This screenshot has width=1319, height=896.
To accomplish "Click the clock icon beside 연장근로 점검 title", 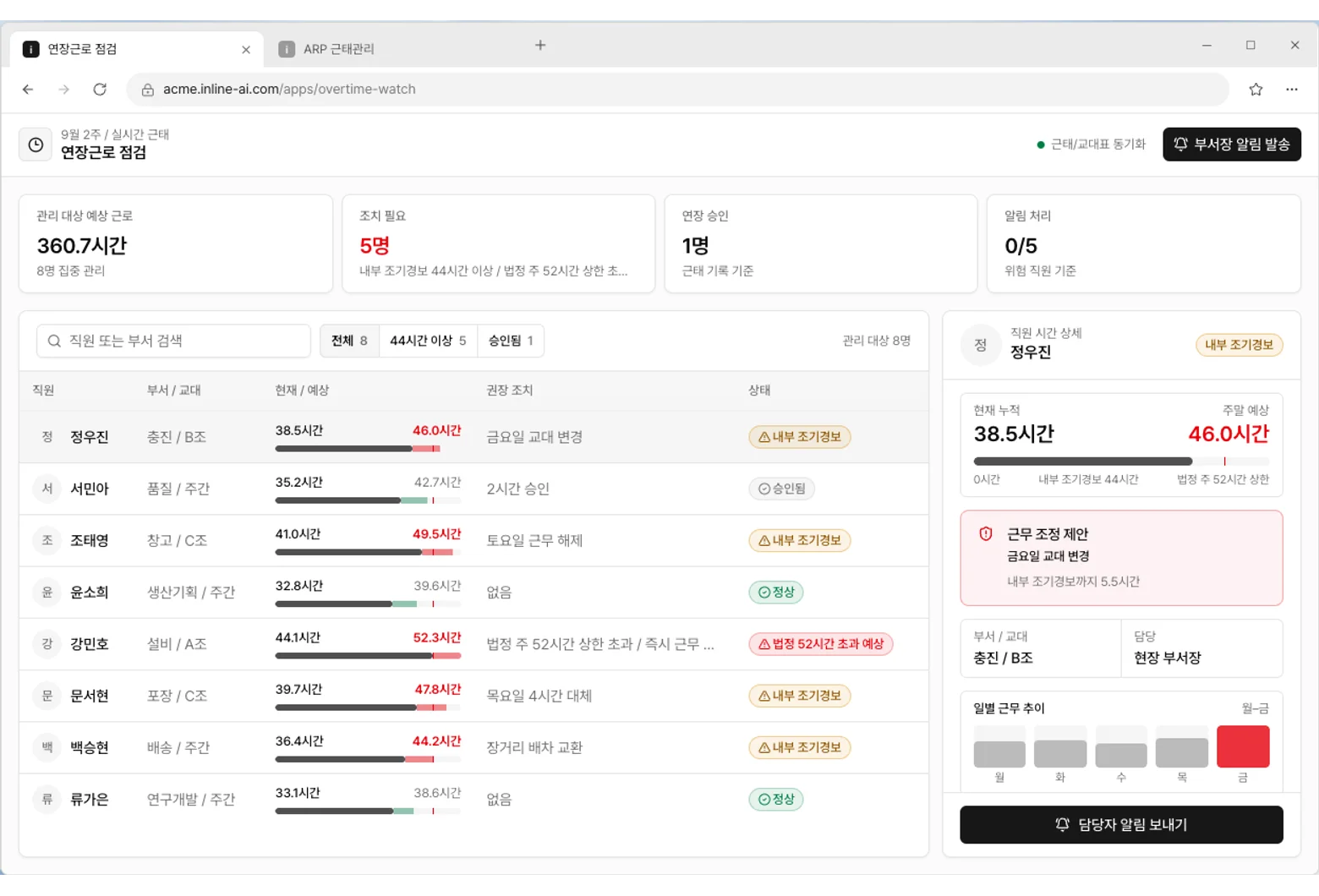I will tap(36, 145).
